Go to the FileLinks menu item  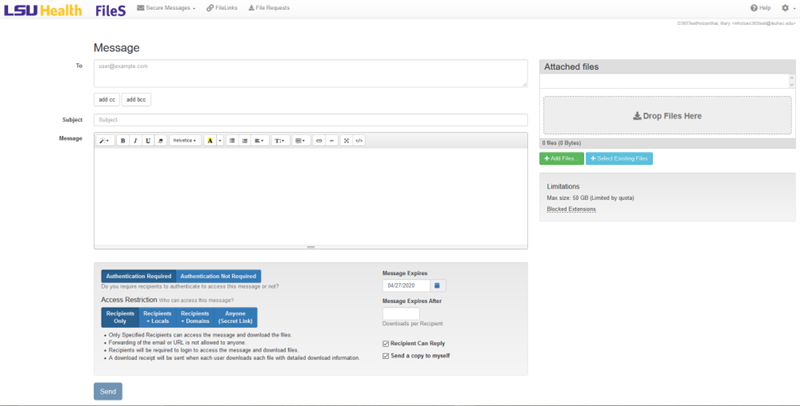tap(223, 8)
